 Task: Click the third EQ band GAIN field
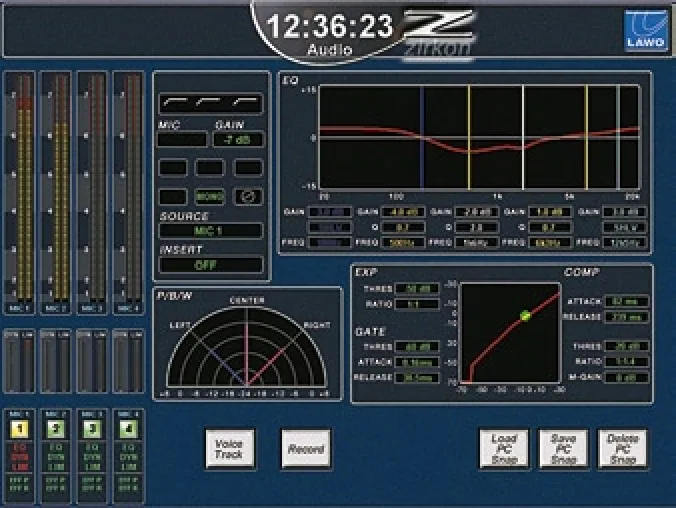click(476, 212)
